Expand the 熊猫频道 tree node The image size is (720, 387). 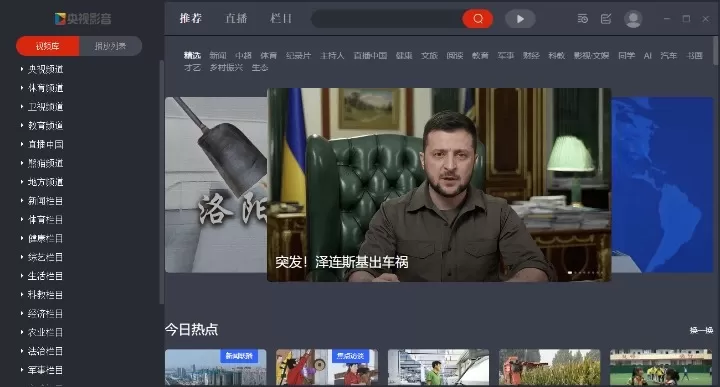pyautogui.click(x=41, y=163)
